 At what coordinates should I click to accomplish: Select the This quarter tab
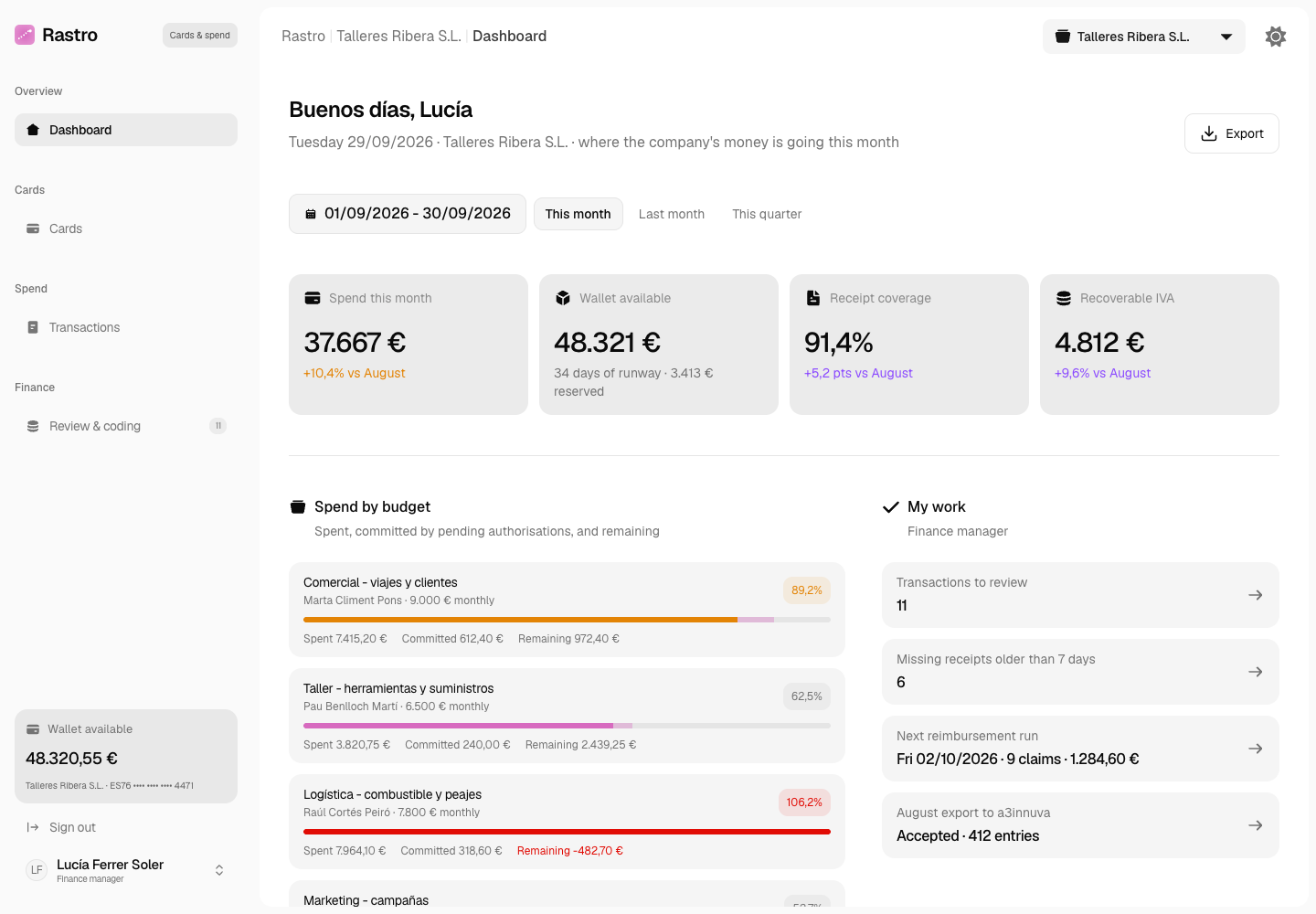(767, 214)
